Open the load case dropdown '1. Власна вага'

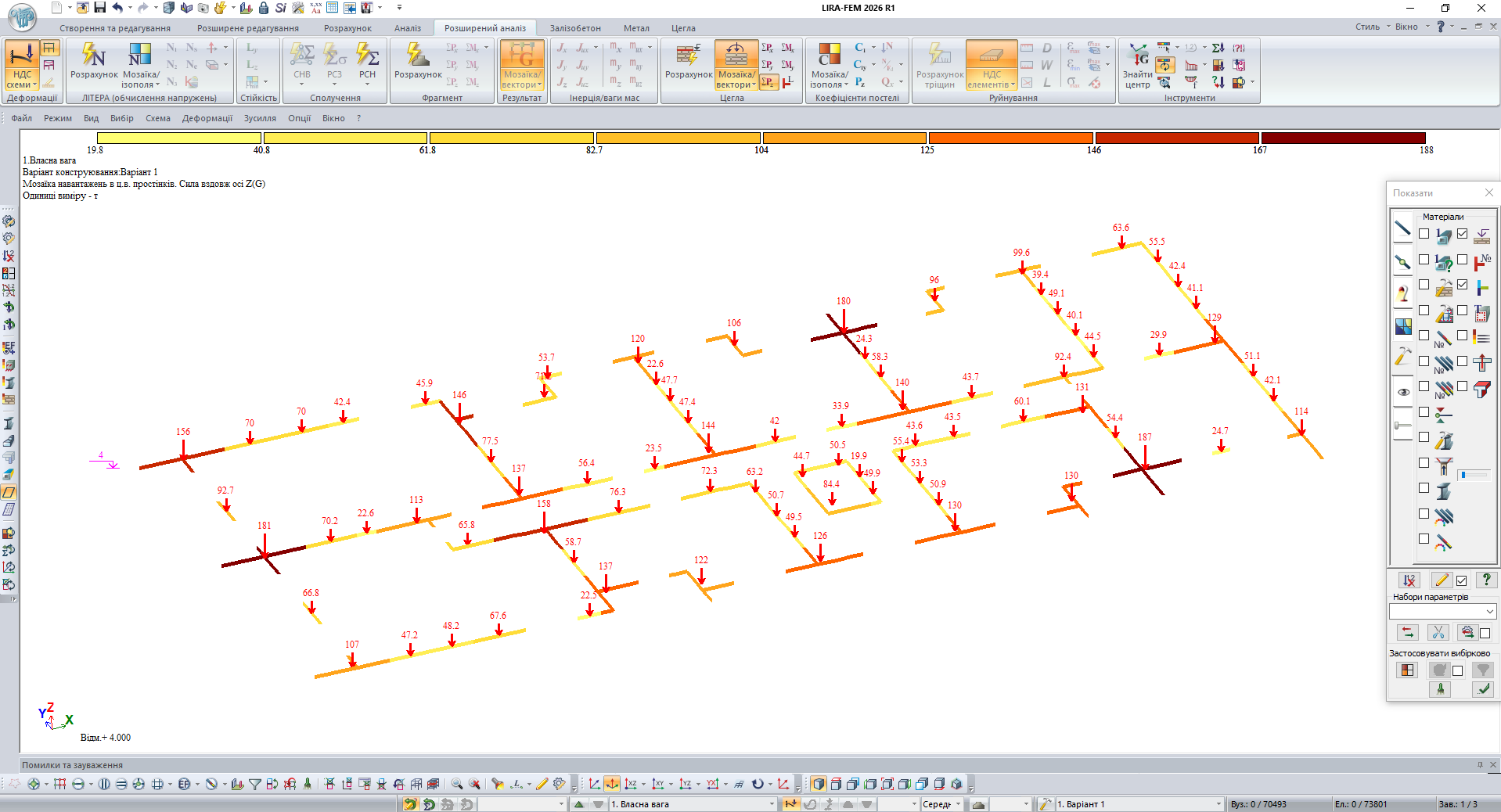pyautogui.click(x=771, y=804)
